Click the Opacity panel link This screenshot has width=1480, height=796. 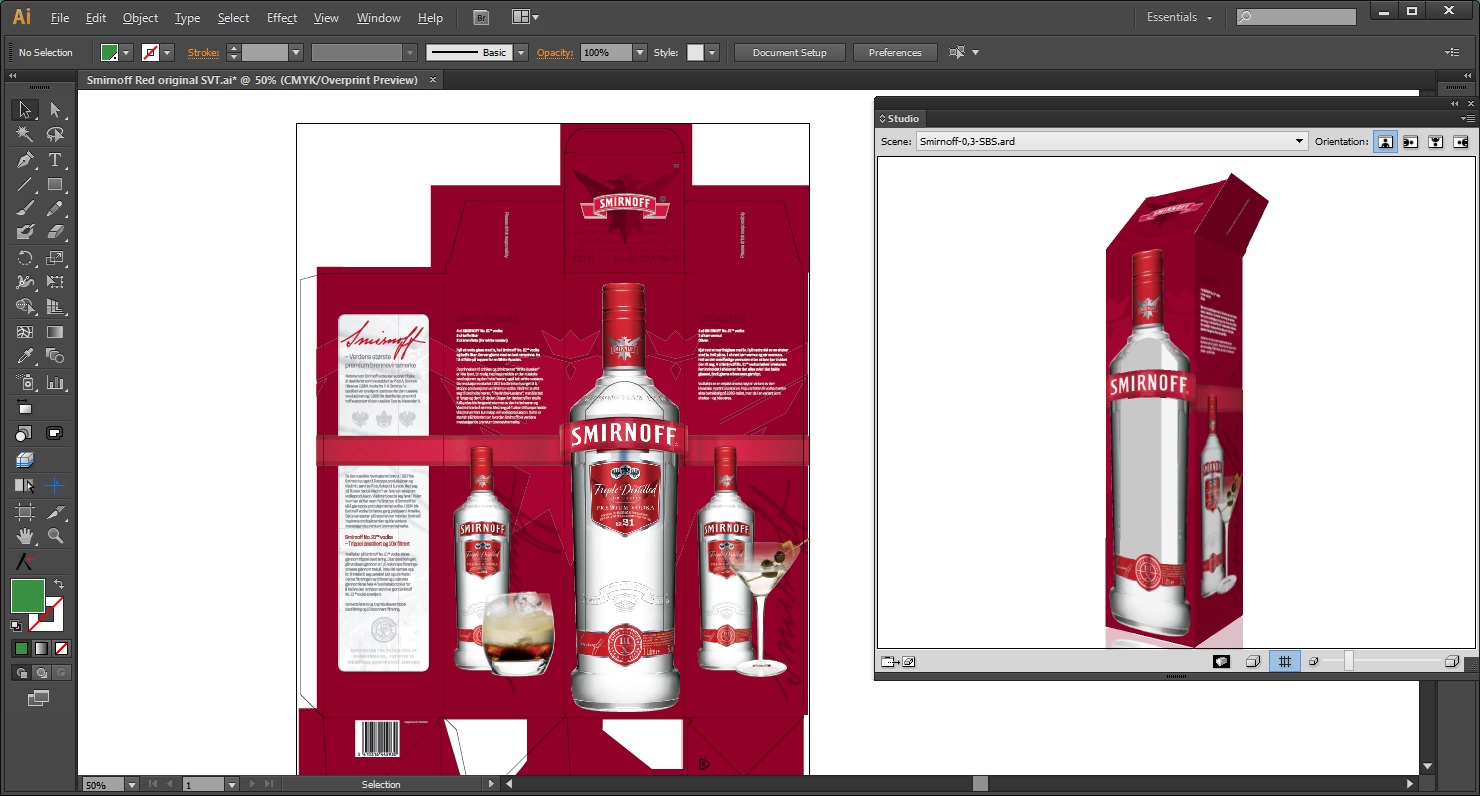[x=555, y=53]
